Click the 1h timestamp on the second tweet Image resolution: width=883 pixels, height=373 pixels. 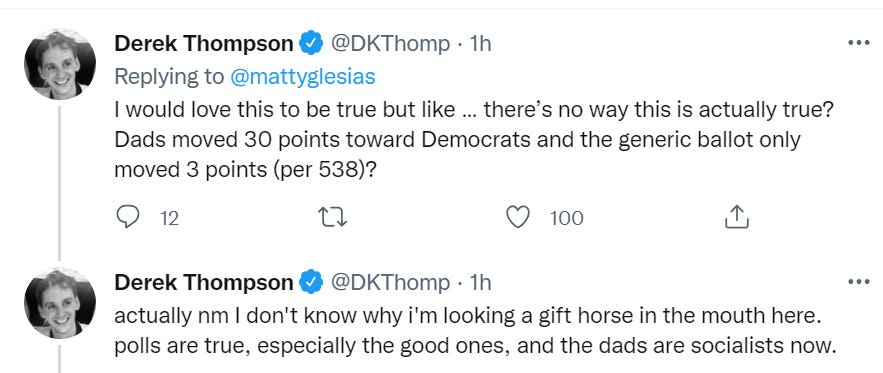point(480,283)
